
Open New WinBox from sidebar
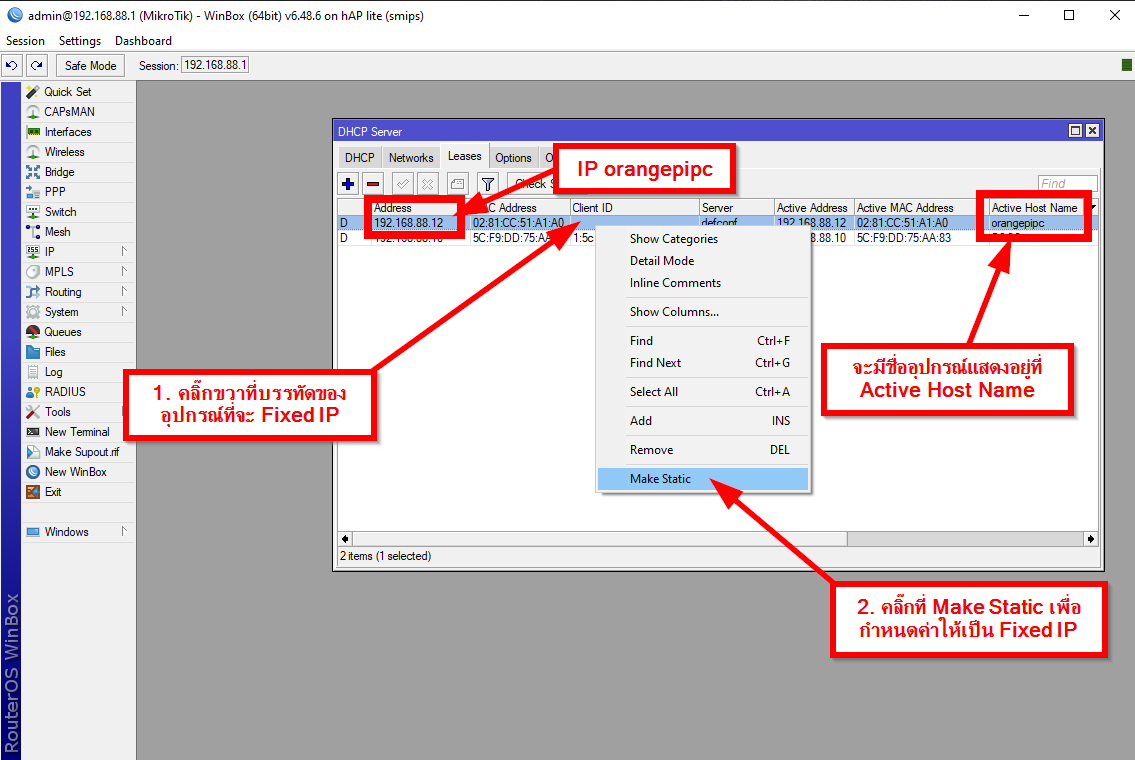[78, 472]
